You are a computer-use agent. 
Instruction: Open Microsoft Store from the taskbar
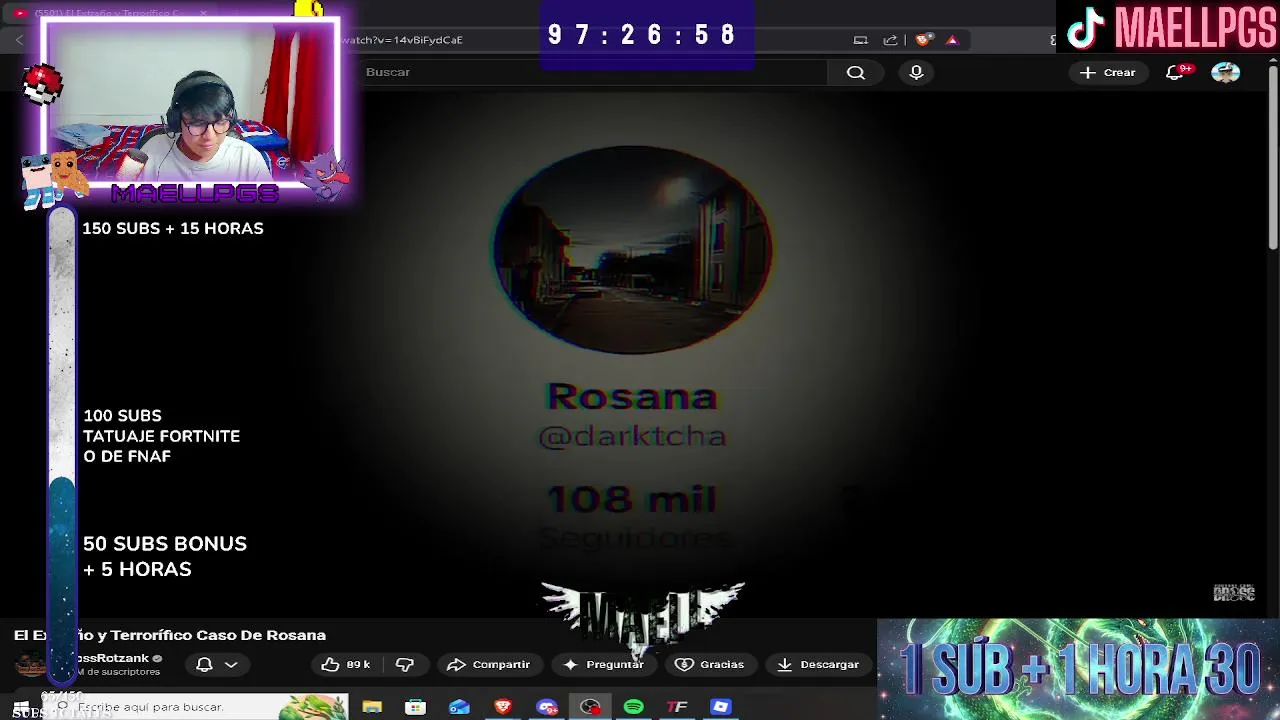[415, 707]
